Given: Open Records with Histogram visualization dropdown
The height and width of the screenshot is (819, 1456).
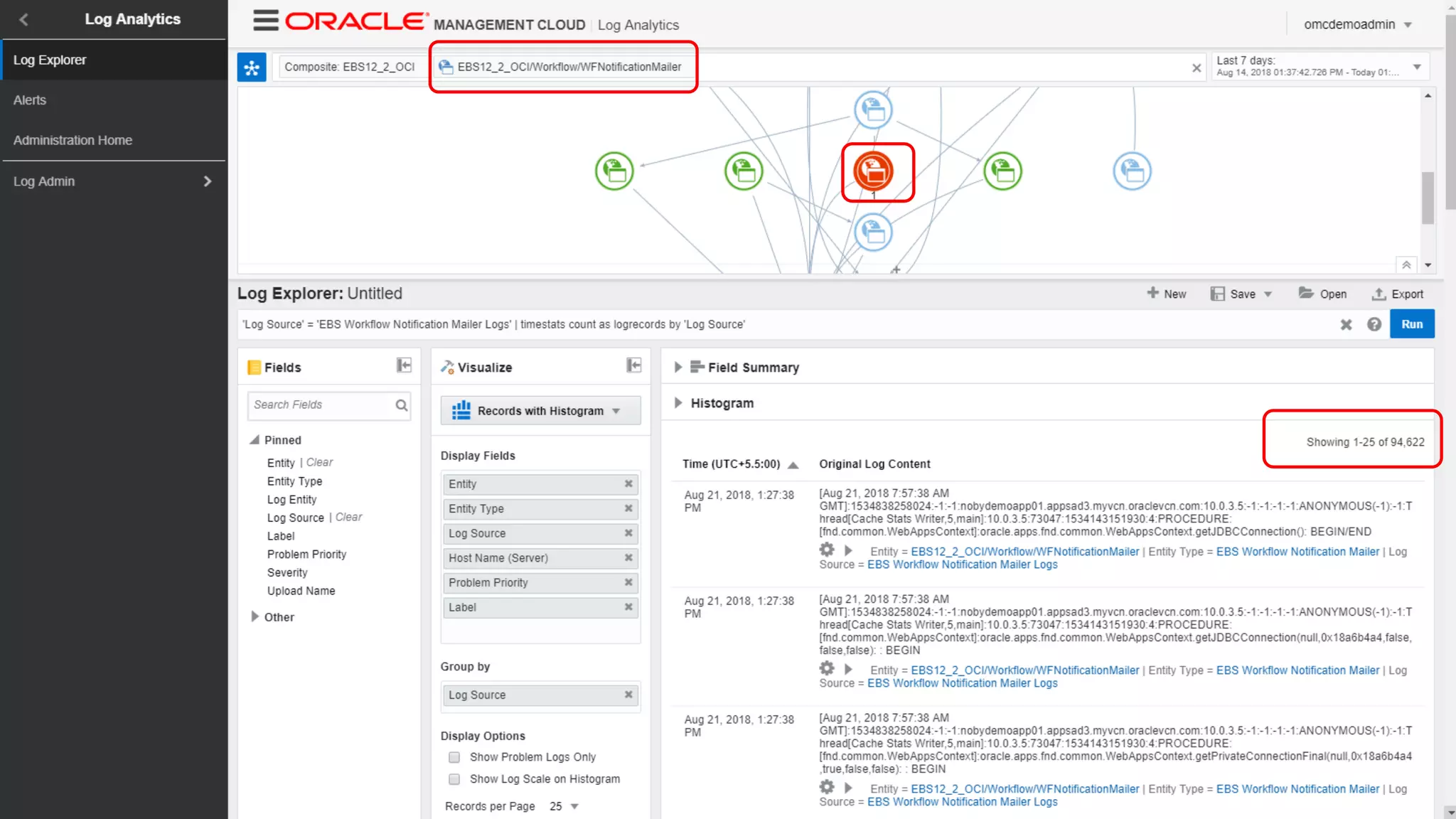Looking at the screenshot, I should click(540, 411).
